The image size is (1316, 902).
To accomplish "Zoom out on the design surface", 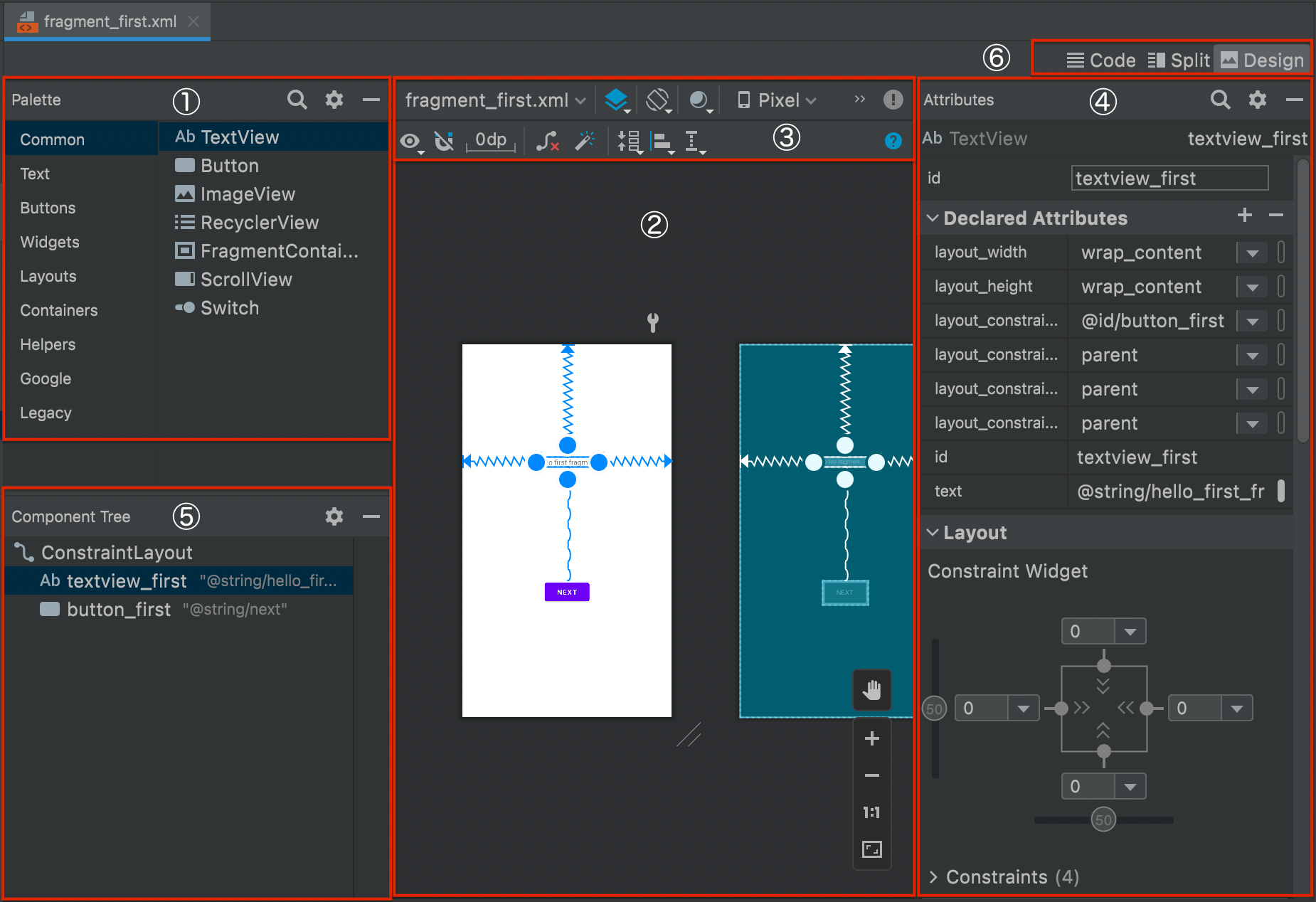I will pos(871,775).
